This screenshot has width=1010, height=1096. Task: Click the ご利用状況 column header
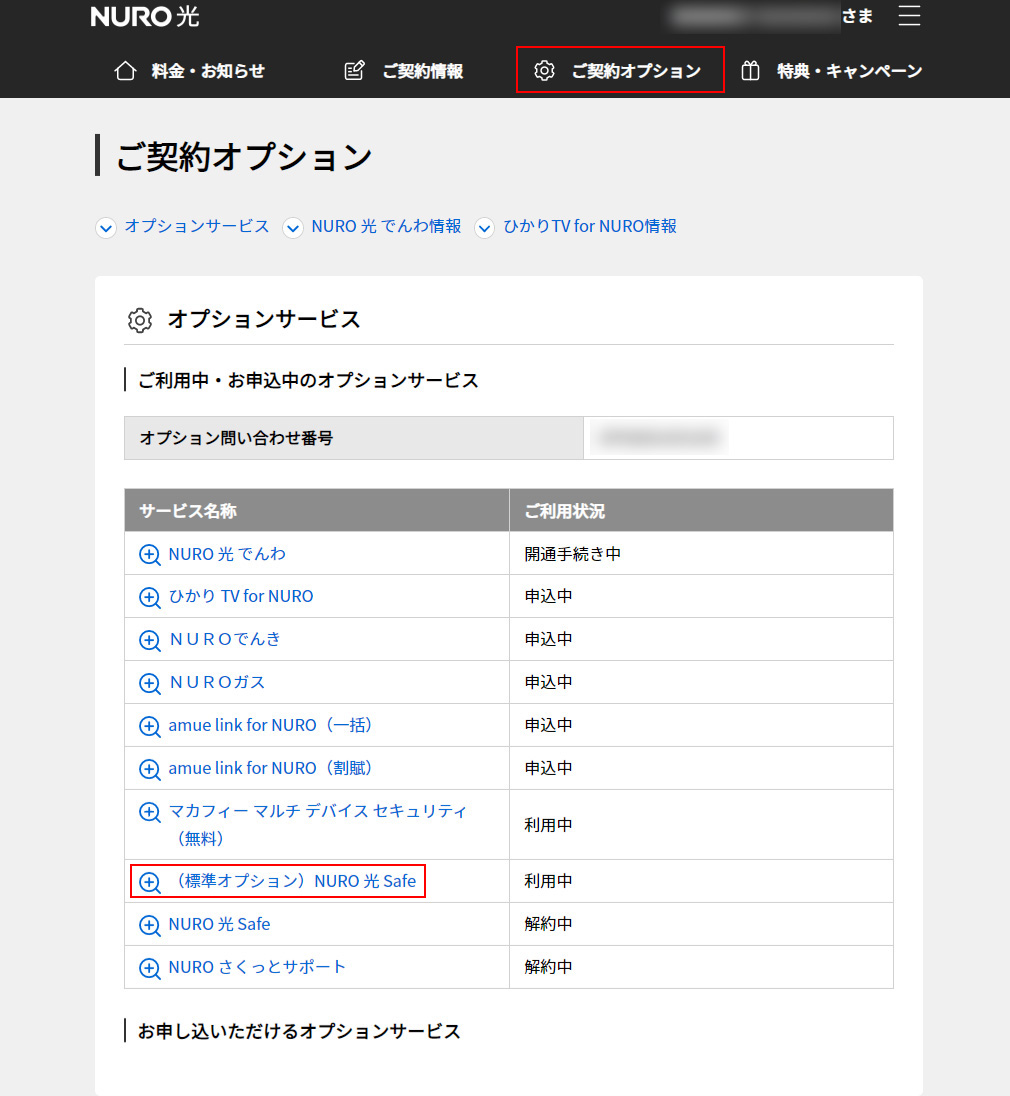(701, 511)
